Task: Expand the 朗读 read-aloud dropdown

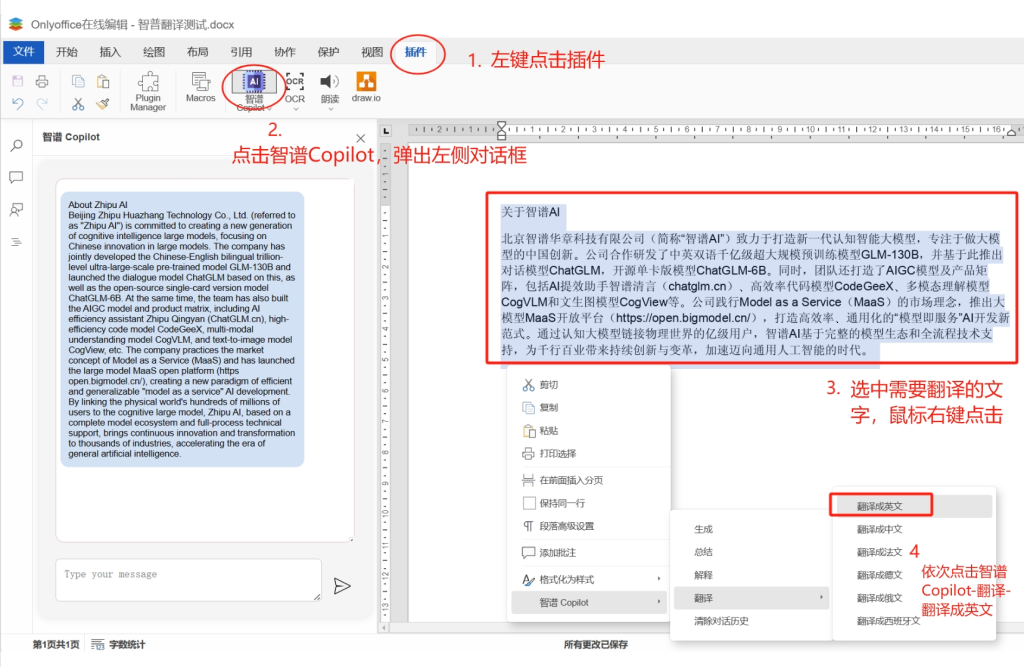Action: (330, 109)
